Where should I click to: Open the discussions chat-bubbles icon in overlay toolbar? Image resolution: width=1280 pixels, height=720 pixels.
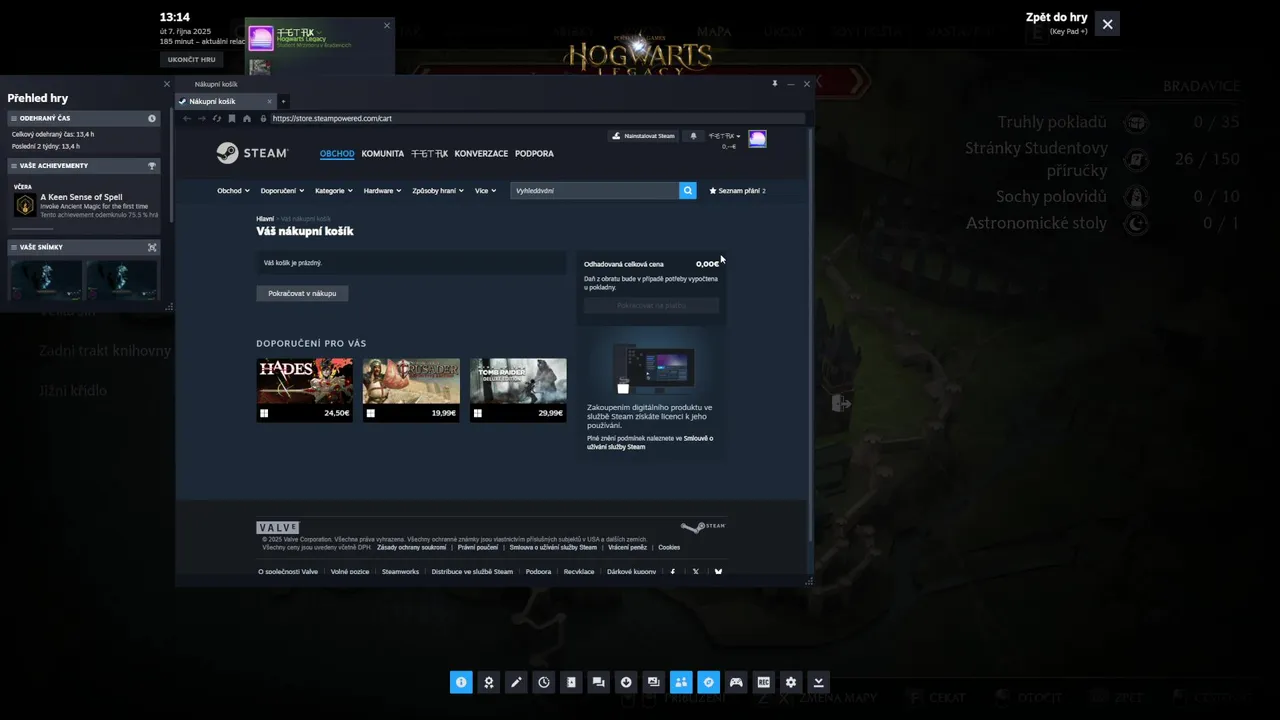[598, 682]
